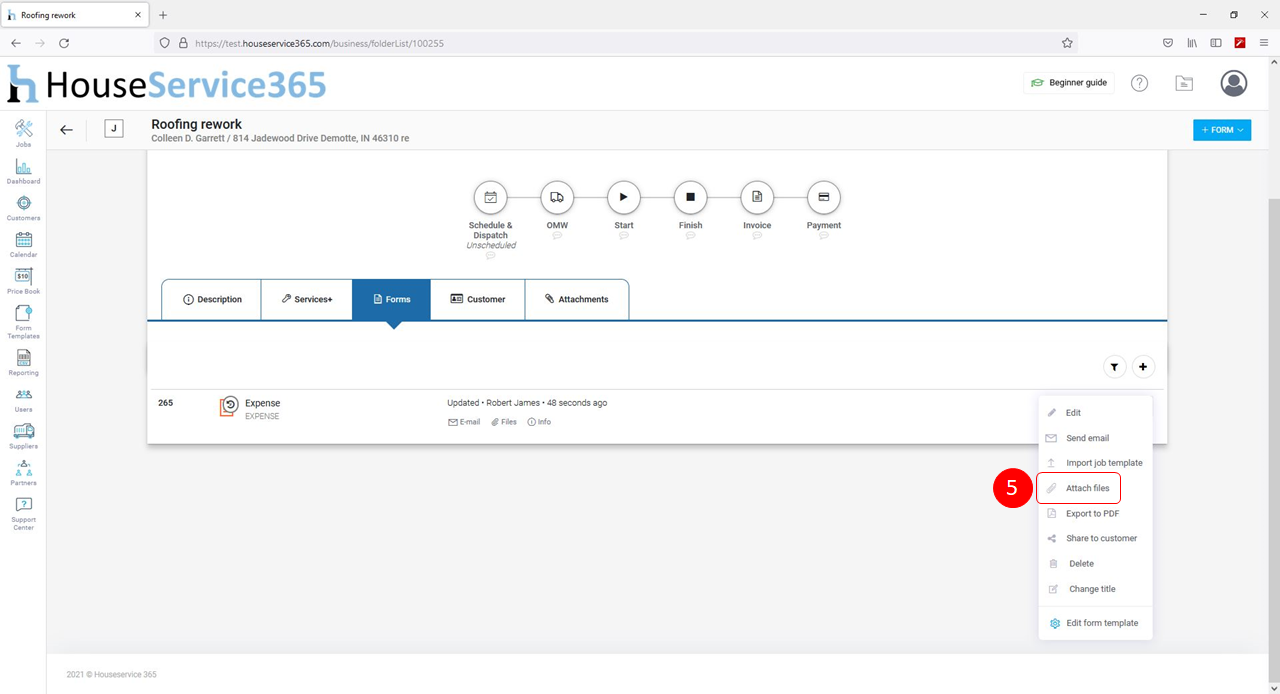Screen dimensions: 1280x694
Task: Open the Beginner guide button
Action: tap(1069, 83)
